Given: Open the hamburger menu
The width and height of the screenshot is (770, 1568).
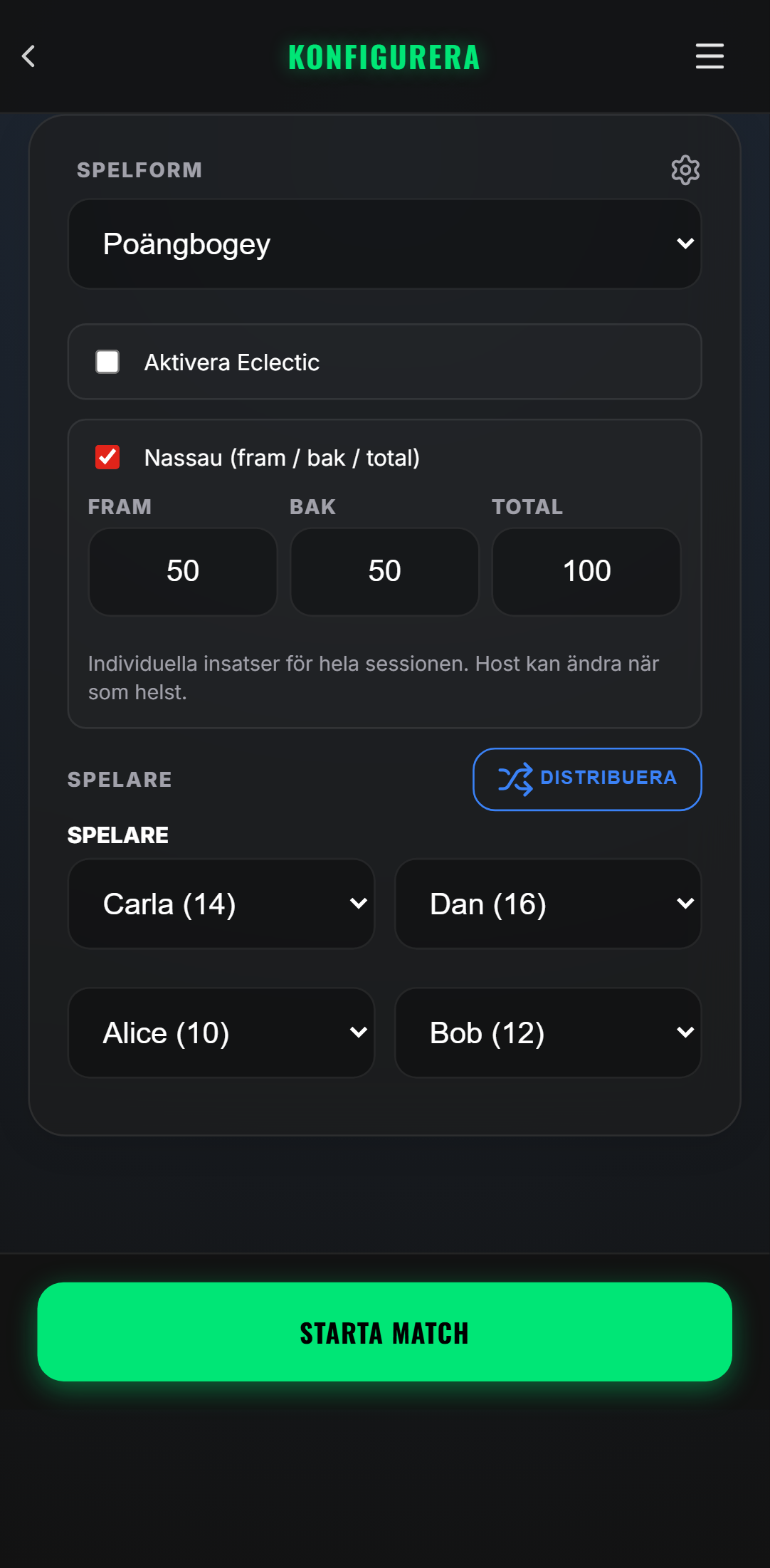Looking at the screenshot, I should pos(710,56).
